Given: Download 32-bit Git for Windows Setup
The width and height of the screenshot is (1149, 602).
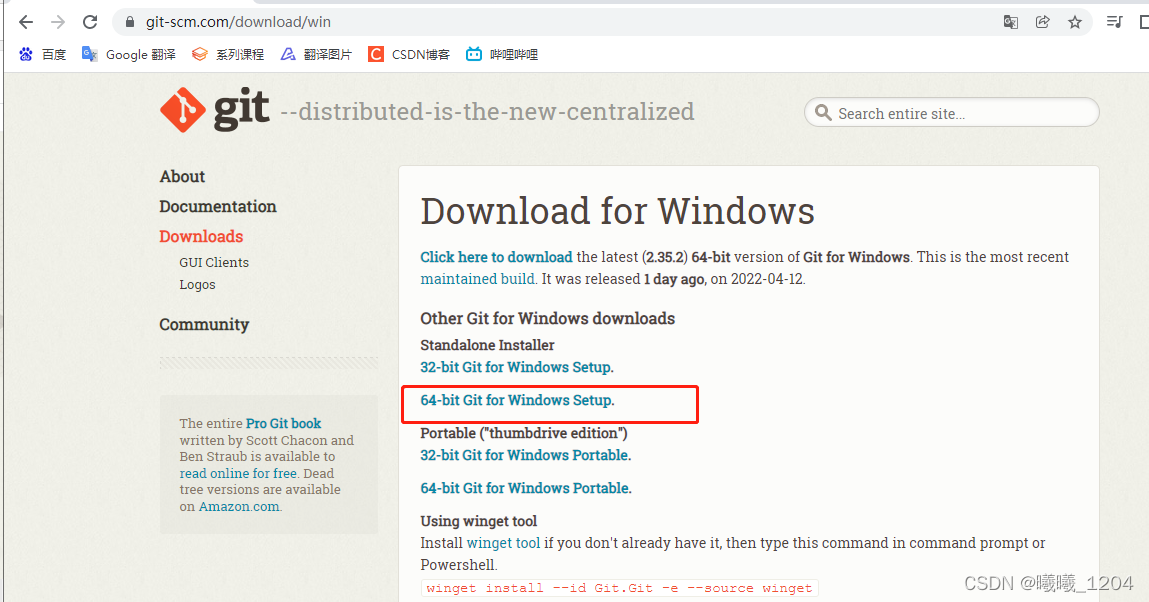Looking at the screenshot, I should tap(517, 367).
